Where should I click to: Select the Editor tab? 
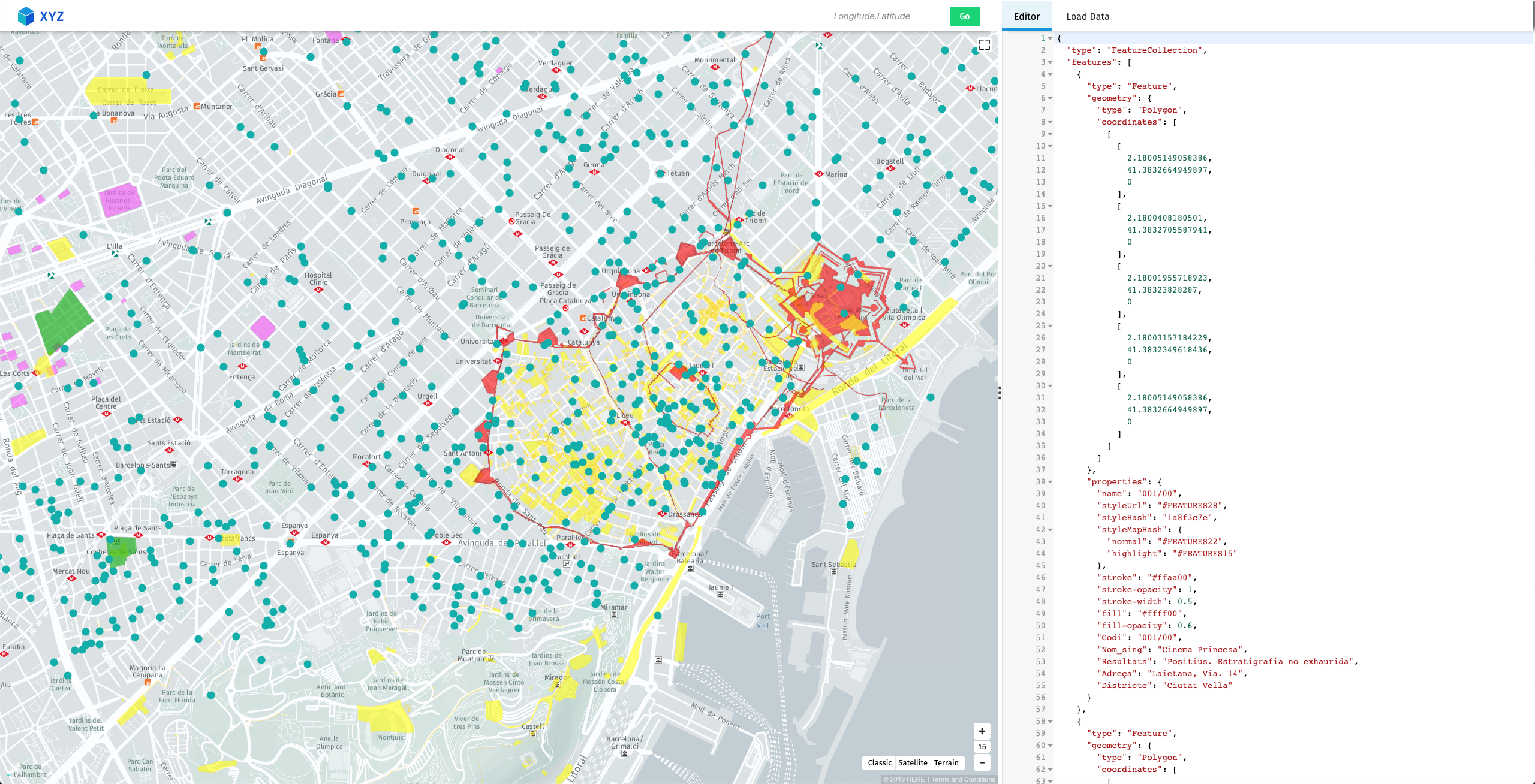click(1026, 16)
